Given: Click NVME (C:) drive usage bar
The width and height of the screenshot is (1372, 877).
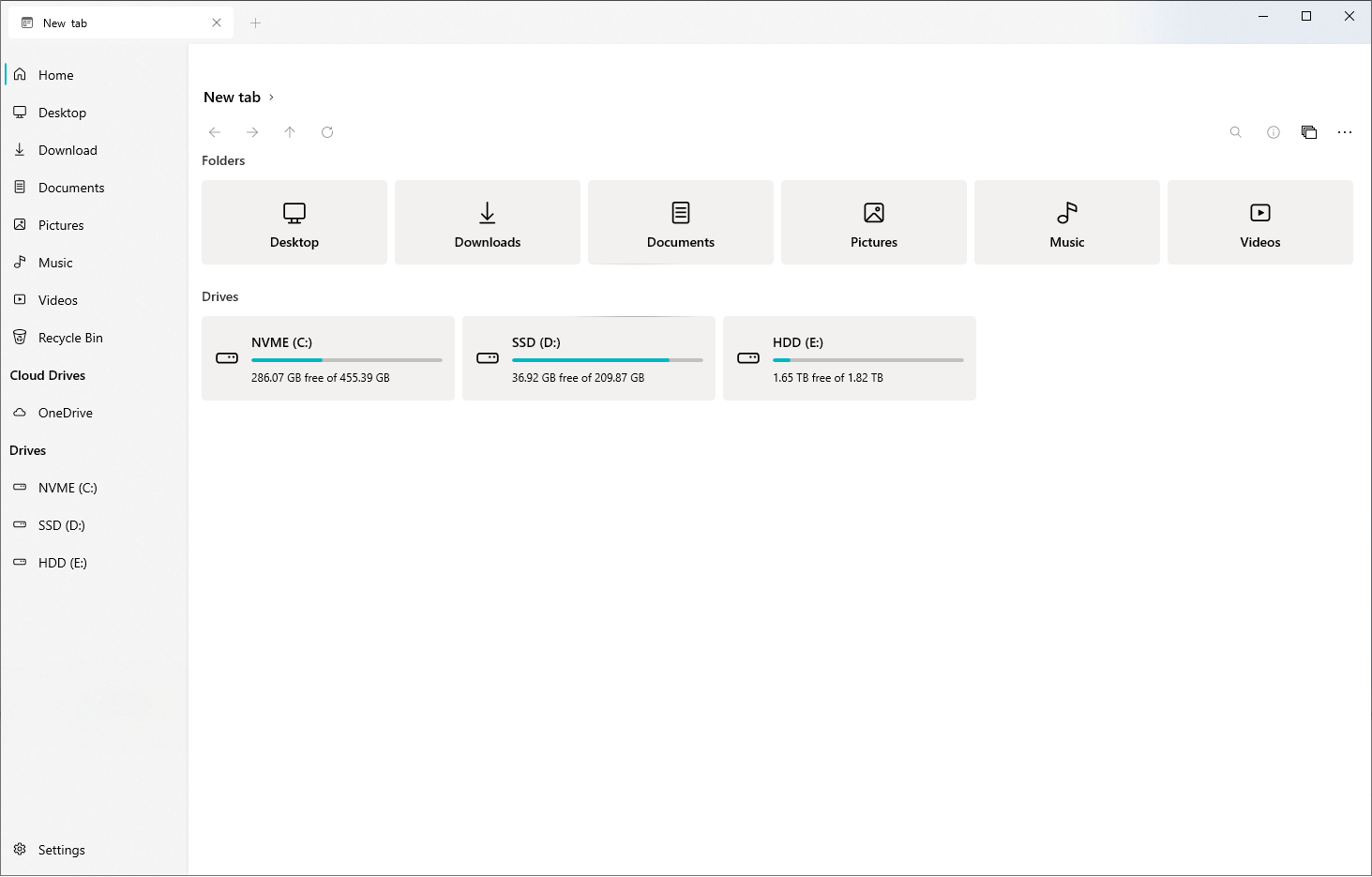Looking at the screenshot, I should pos(347,360).
